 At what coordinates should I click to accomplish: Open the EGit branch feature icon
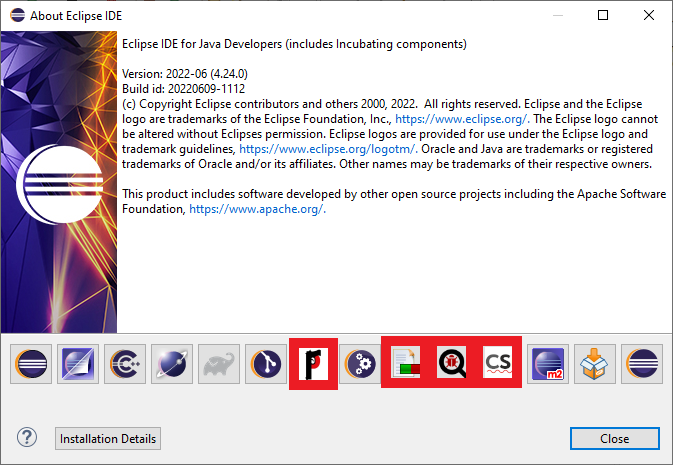(266, 364)
